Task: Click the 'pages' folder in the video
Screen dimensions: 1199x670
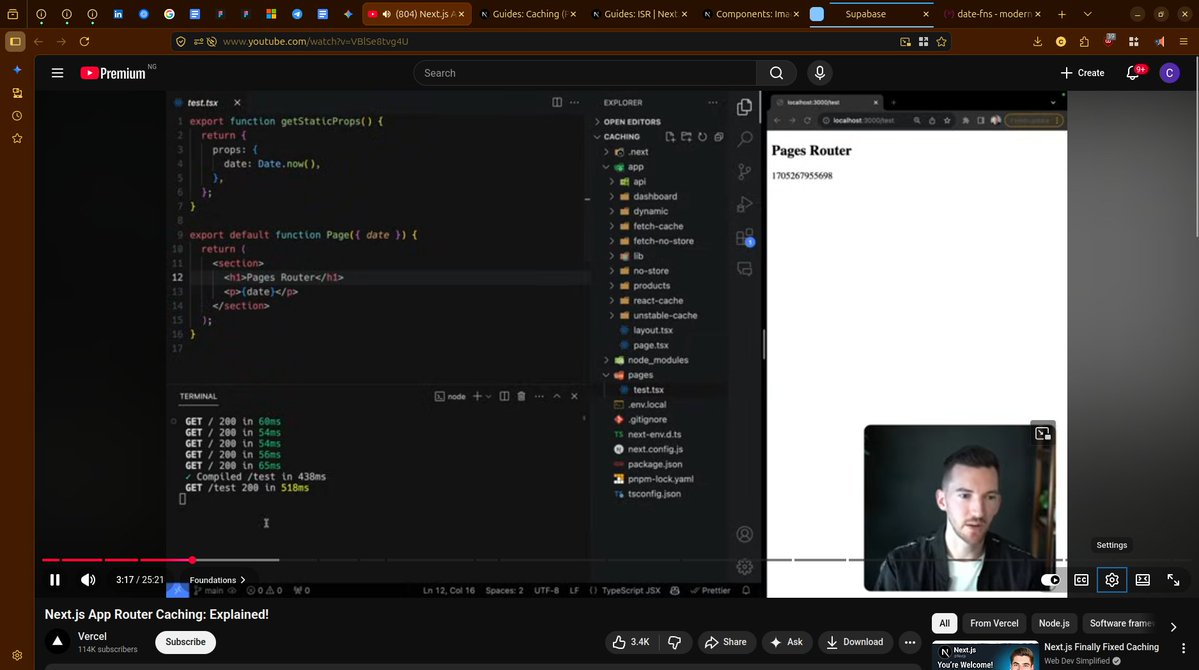Action: 640,375
